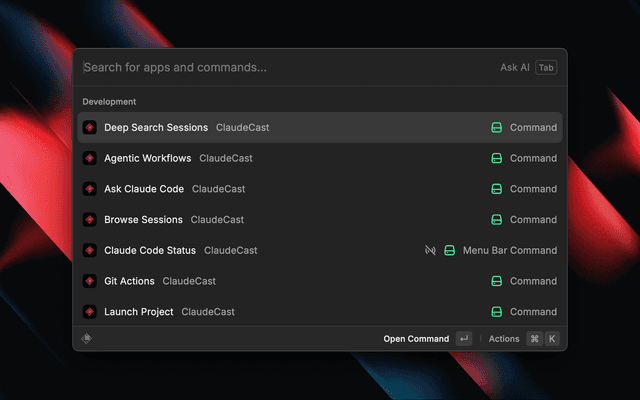640x400 pixels.
Task: Click the ClaudeCast icon beside Ask Claude Code
Action: coord(90,189)
